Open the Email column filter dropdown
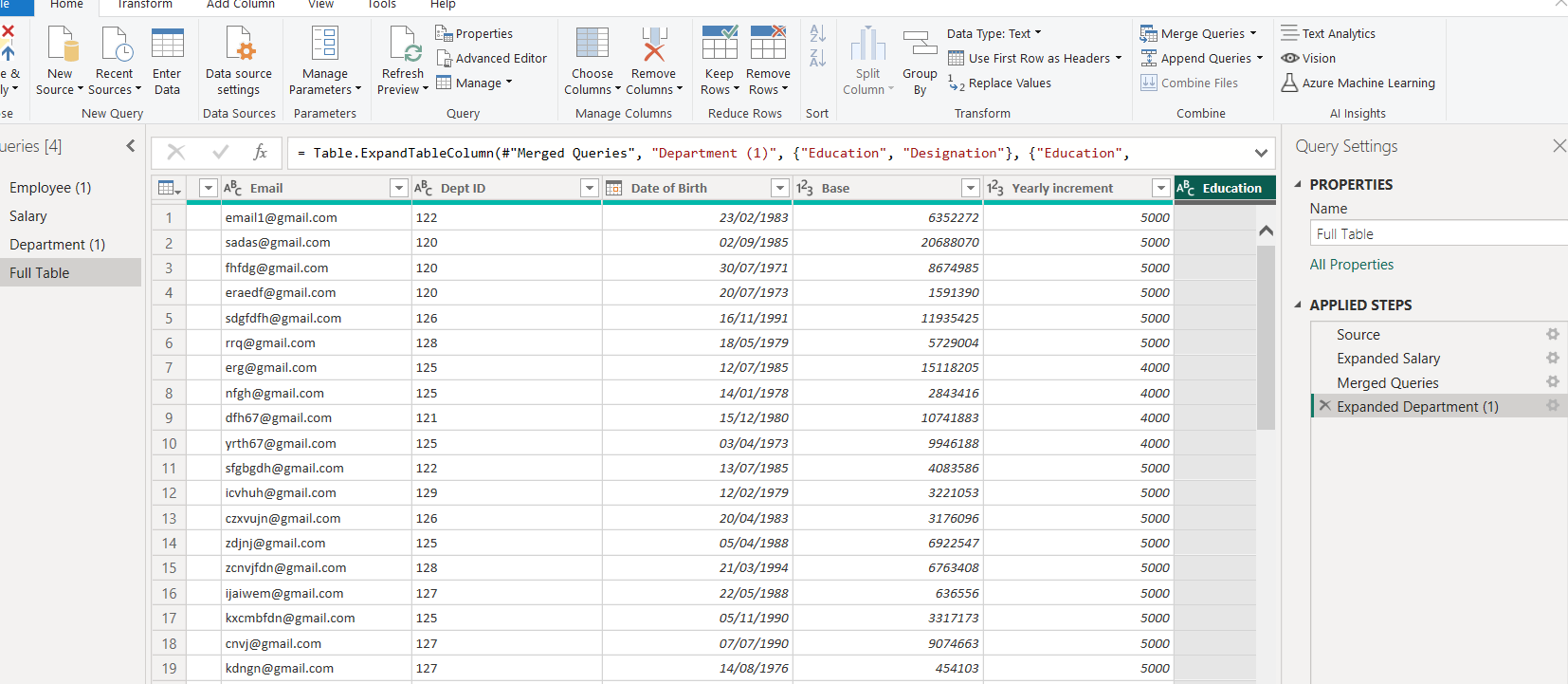Viewport: 1568px width, 684px height. [399, 188]
